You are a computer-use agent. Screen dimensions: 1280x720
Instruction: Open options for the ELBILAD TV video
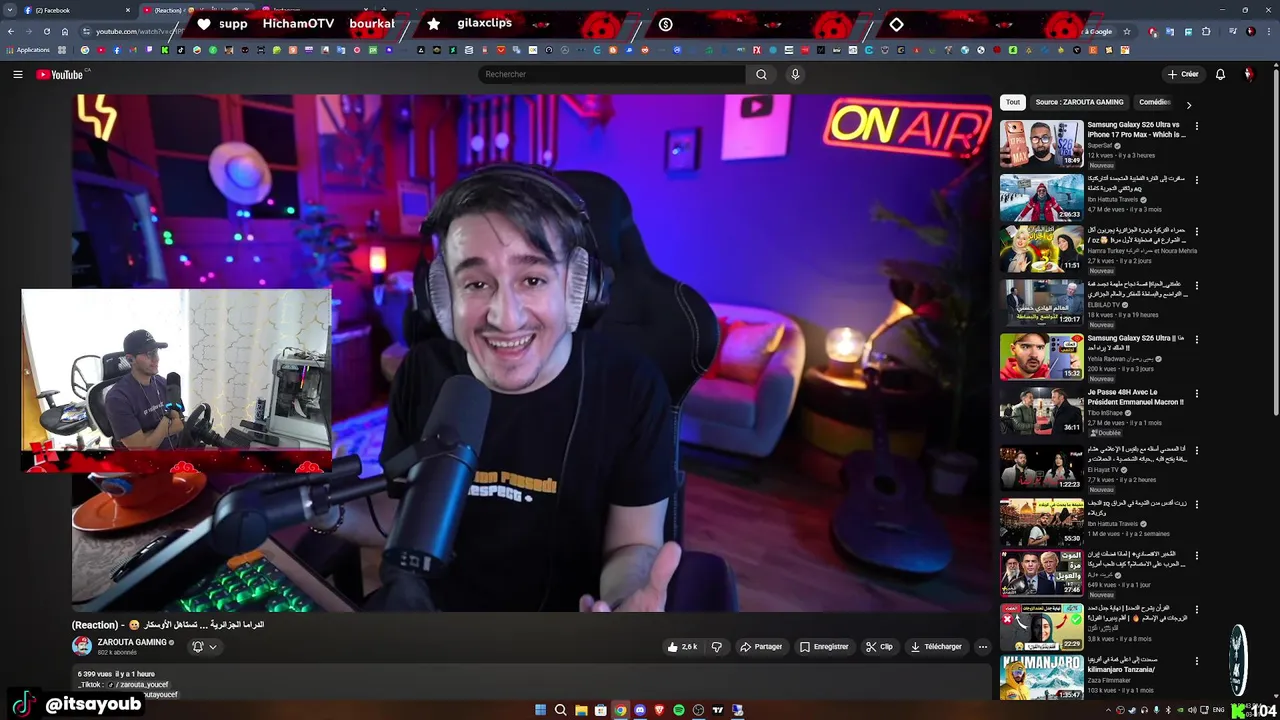[x=1196, y=286]
